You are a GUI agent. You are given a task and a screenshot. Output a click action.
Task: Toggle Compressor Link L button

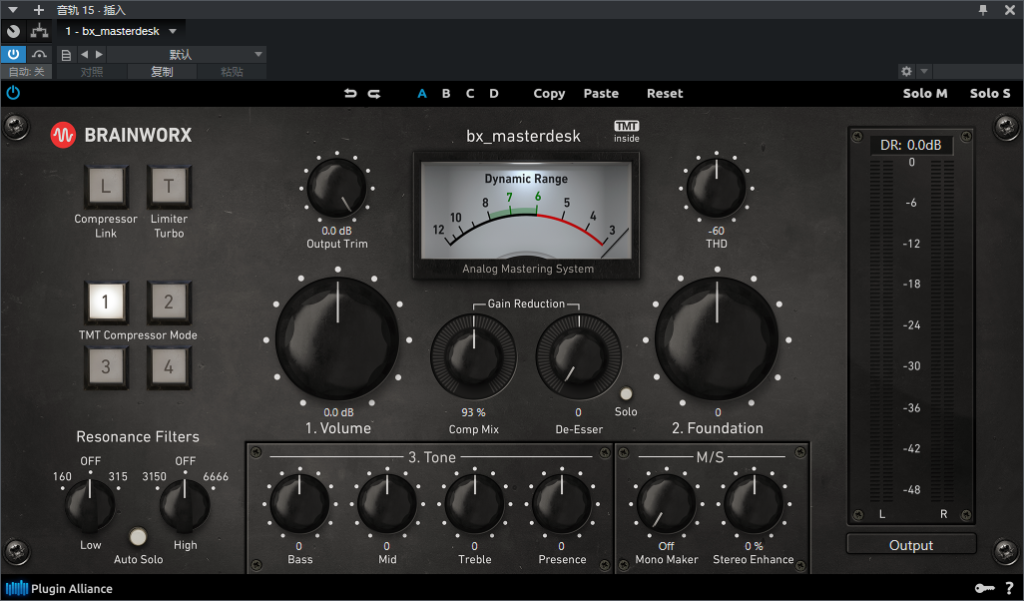[x=106, y=187]
